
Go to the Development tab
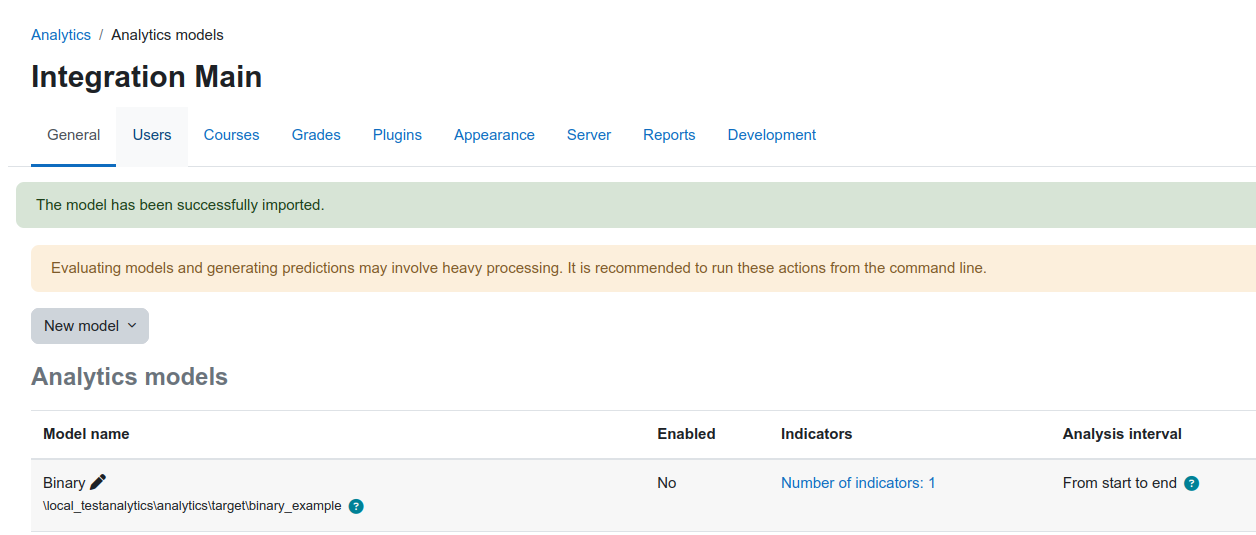772,135
